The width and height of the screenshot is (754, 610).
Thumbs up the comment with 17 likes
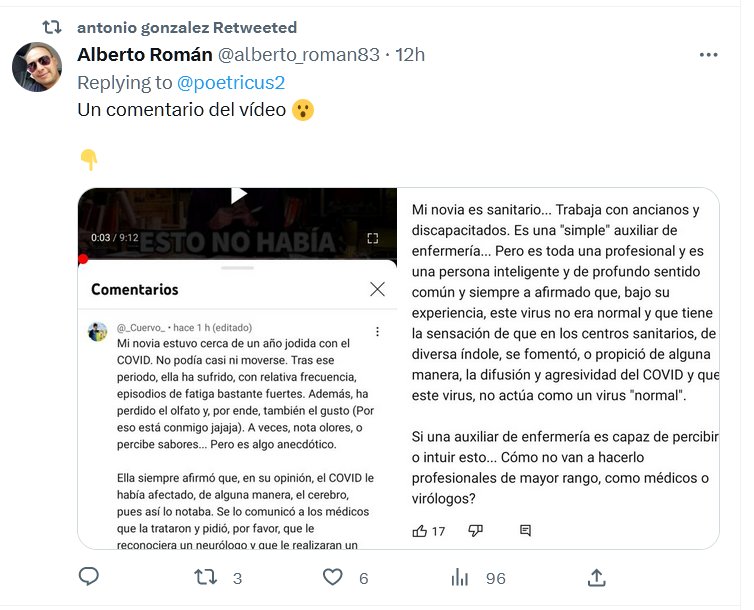[x=420, y=531]
